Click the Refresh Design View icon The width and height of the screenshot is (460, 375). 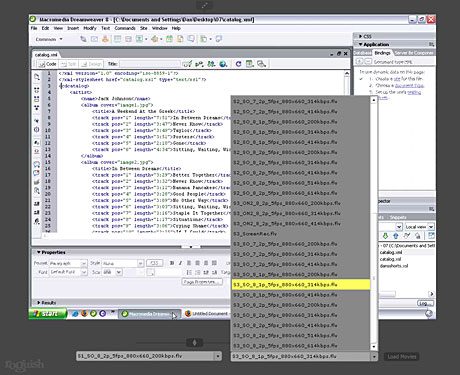[x=238, y=64]
